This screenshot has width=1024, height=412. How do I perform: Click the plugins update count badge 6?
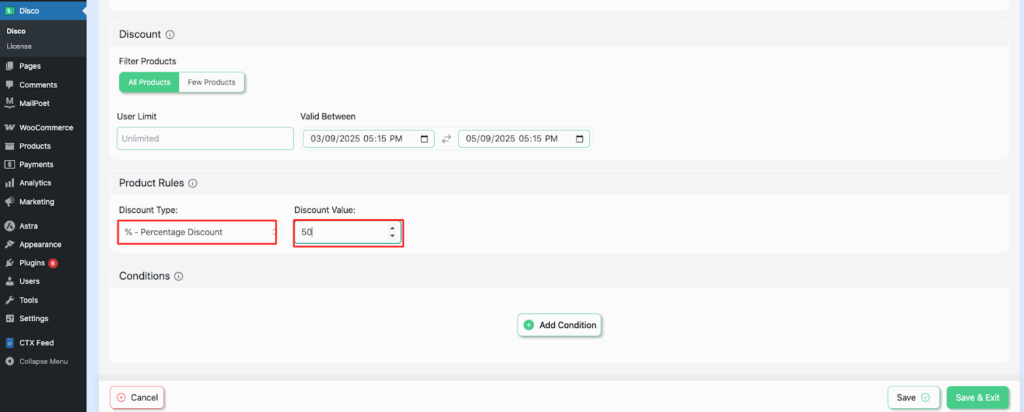(x=53, y=263)
